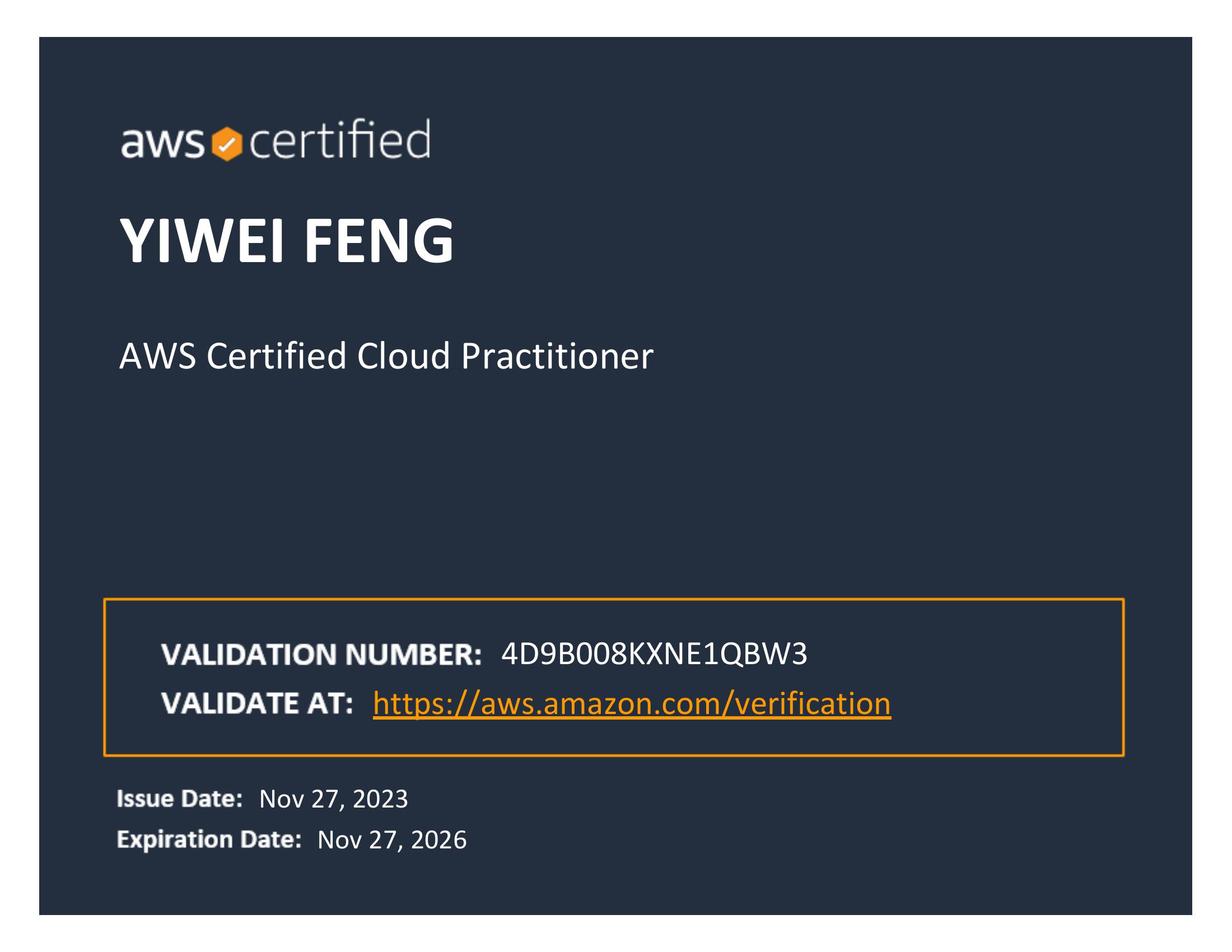Click the orange border of the validation box
Image resolution: width=1232 pixels, height=952 pixels.
coord(614,600)
